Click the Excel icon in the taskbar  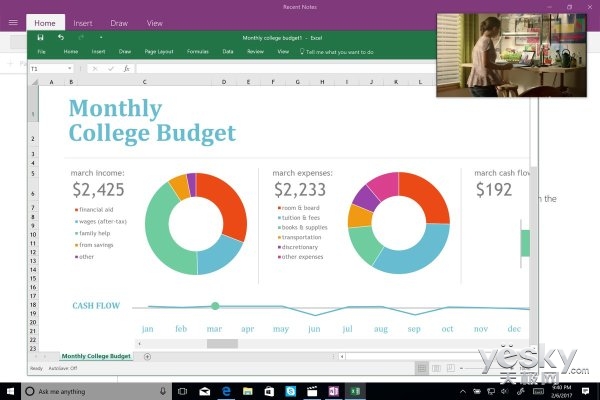(x=353, y=392)
